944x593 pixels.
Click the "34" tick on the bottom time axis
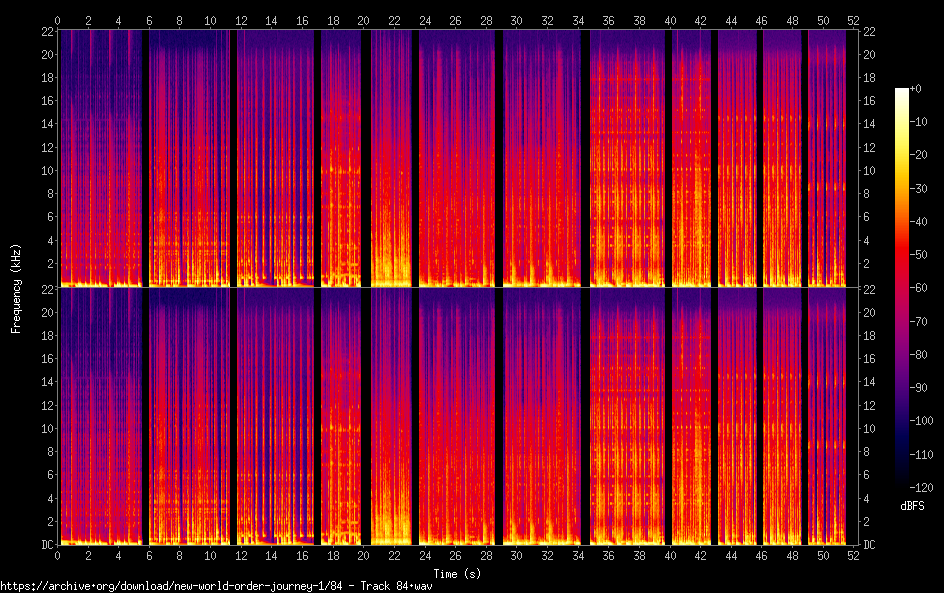[x=577, y=554]
